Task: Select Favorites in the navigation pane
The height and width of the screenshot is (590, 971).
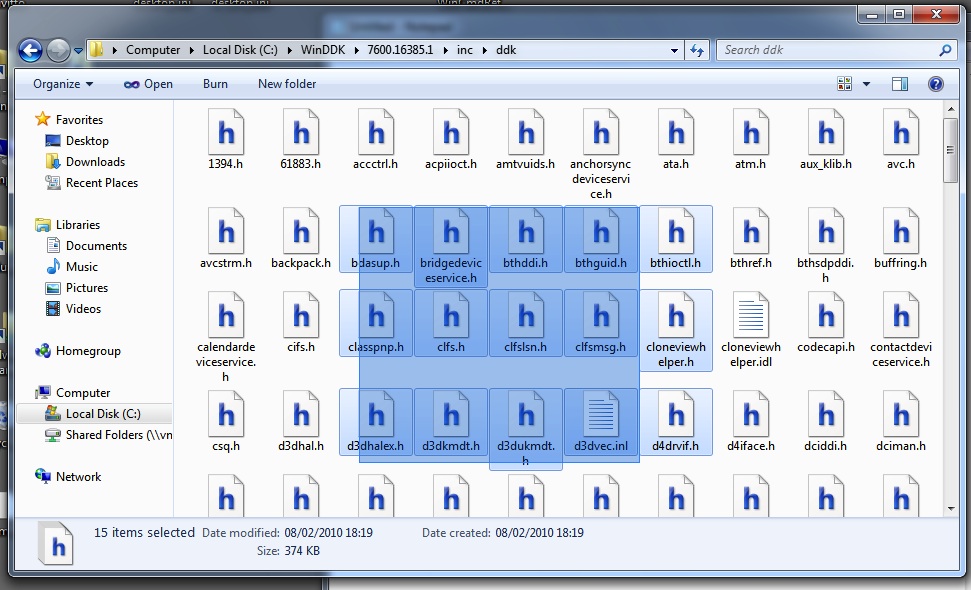Action: (79, 119)
